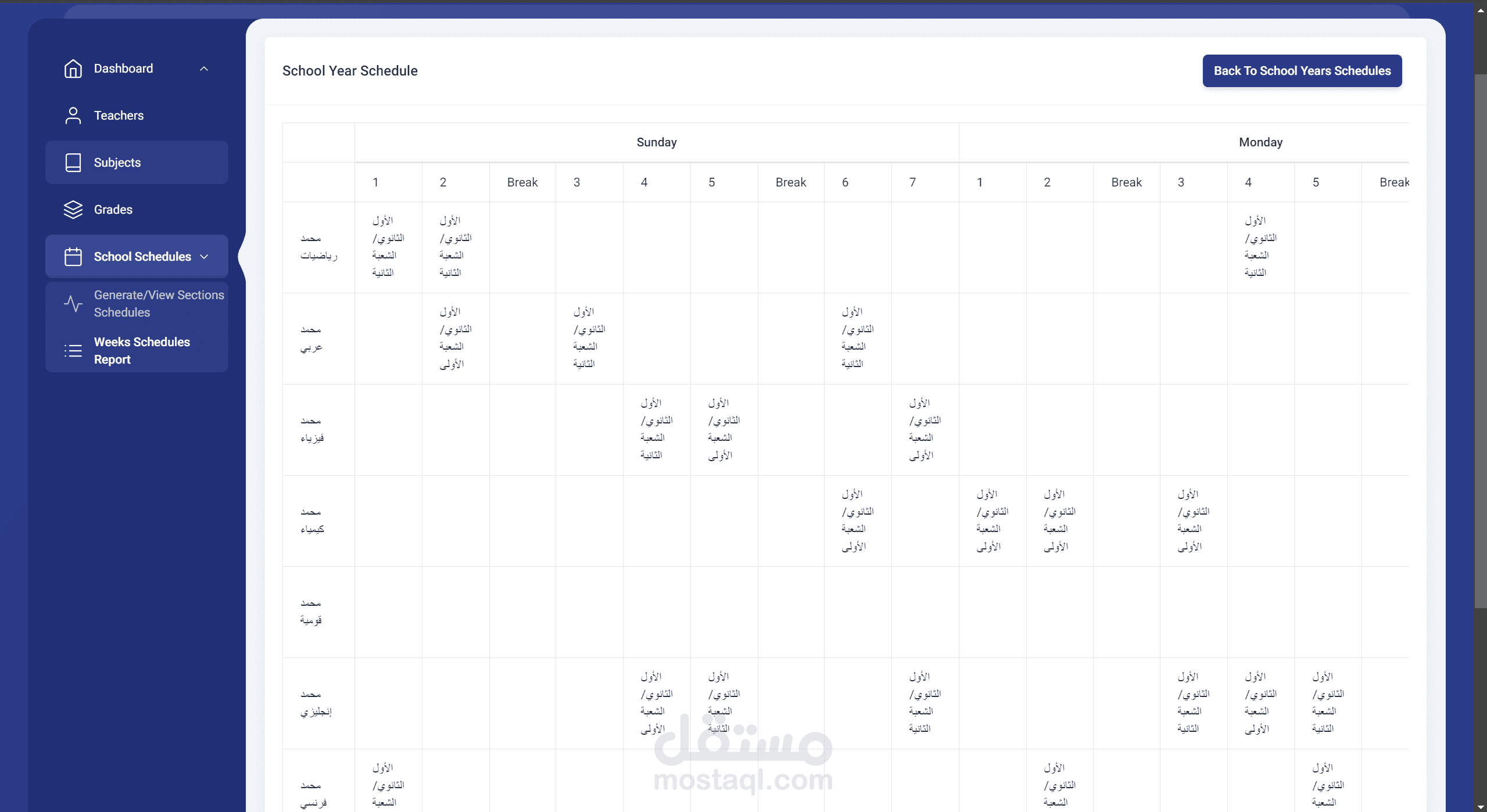
Task: Click scrollbar down arrow at bottom
Action: coord(1480,806)
